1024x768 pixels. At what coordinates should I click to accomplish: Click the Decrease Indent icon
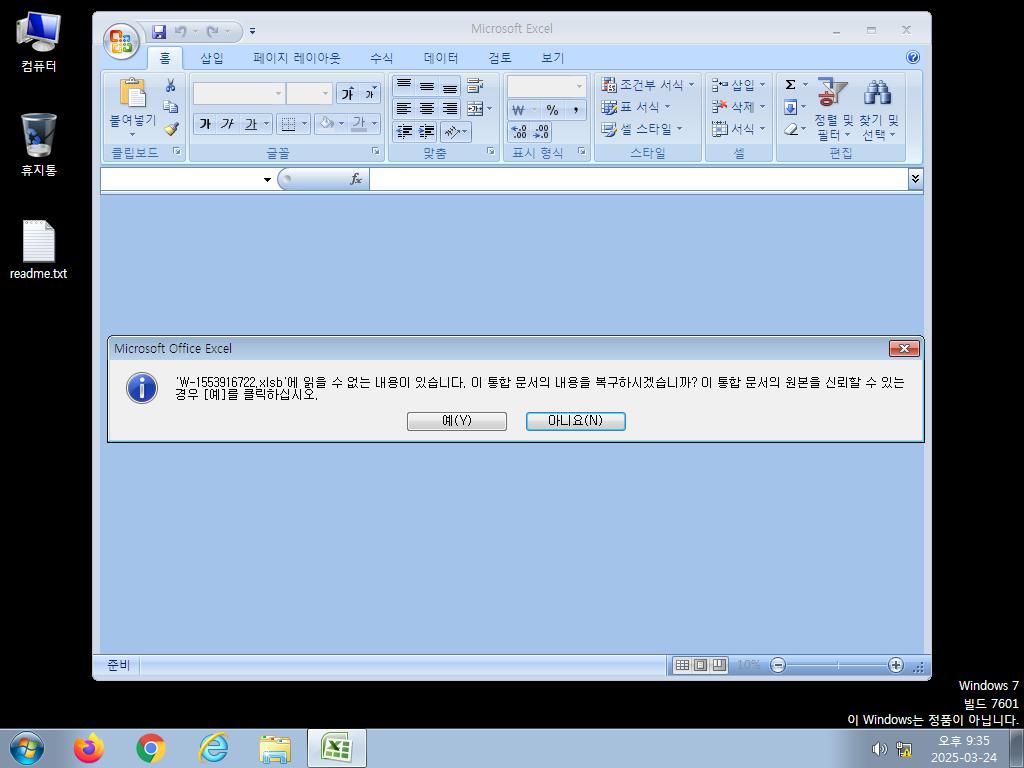[x=404, y=132]
